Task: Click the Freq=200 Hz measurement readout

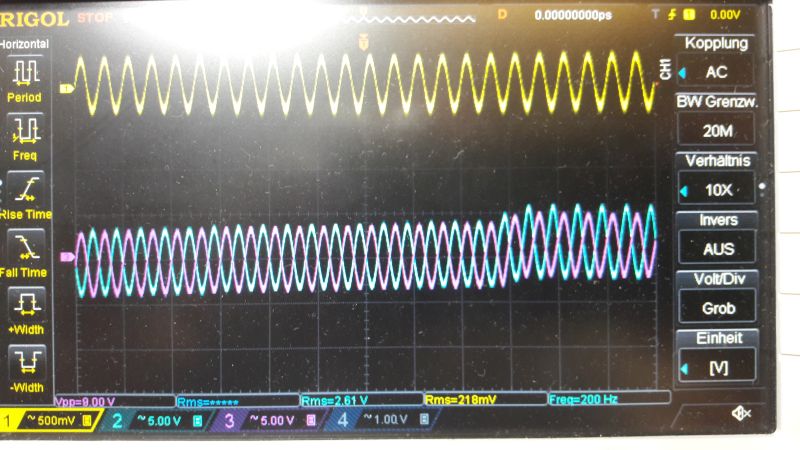Action: tap(609, 398)
